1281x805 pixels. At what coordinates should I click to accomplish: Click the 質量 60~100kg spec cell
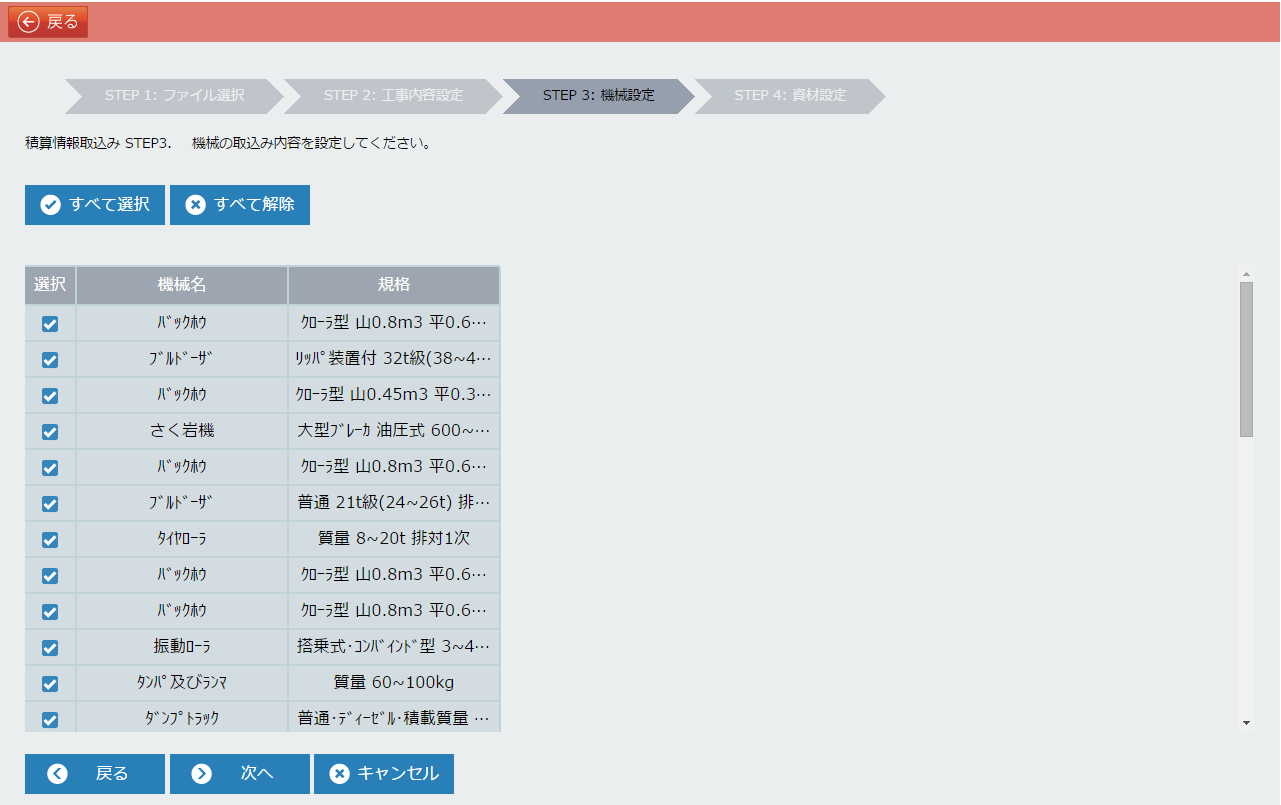coord(394,683)
